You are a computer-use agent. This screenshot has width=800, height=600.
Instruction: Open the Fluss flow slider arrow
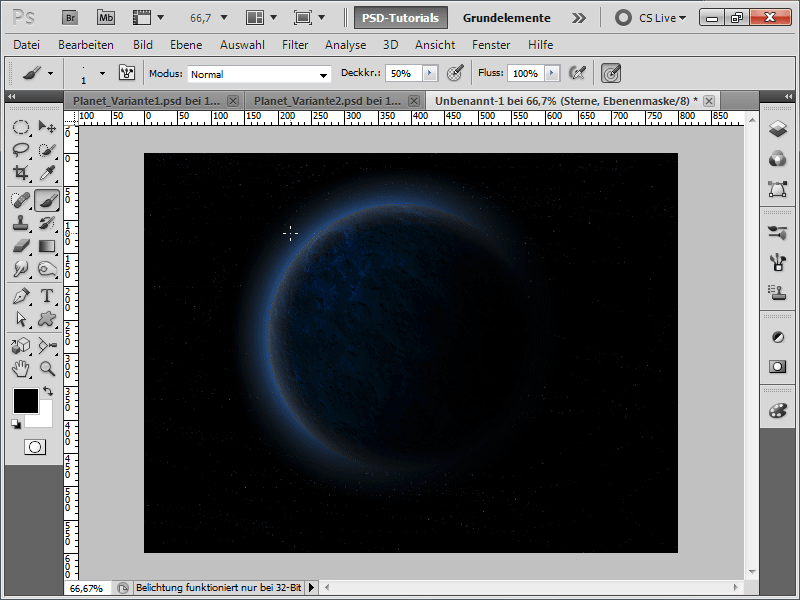coord(552,73)
